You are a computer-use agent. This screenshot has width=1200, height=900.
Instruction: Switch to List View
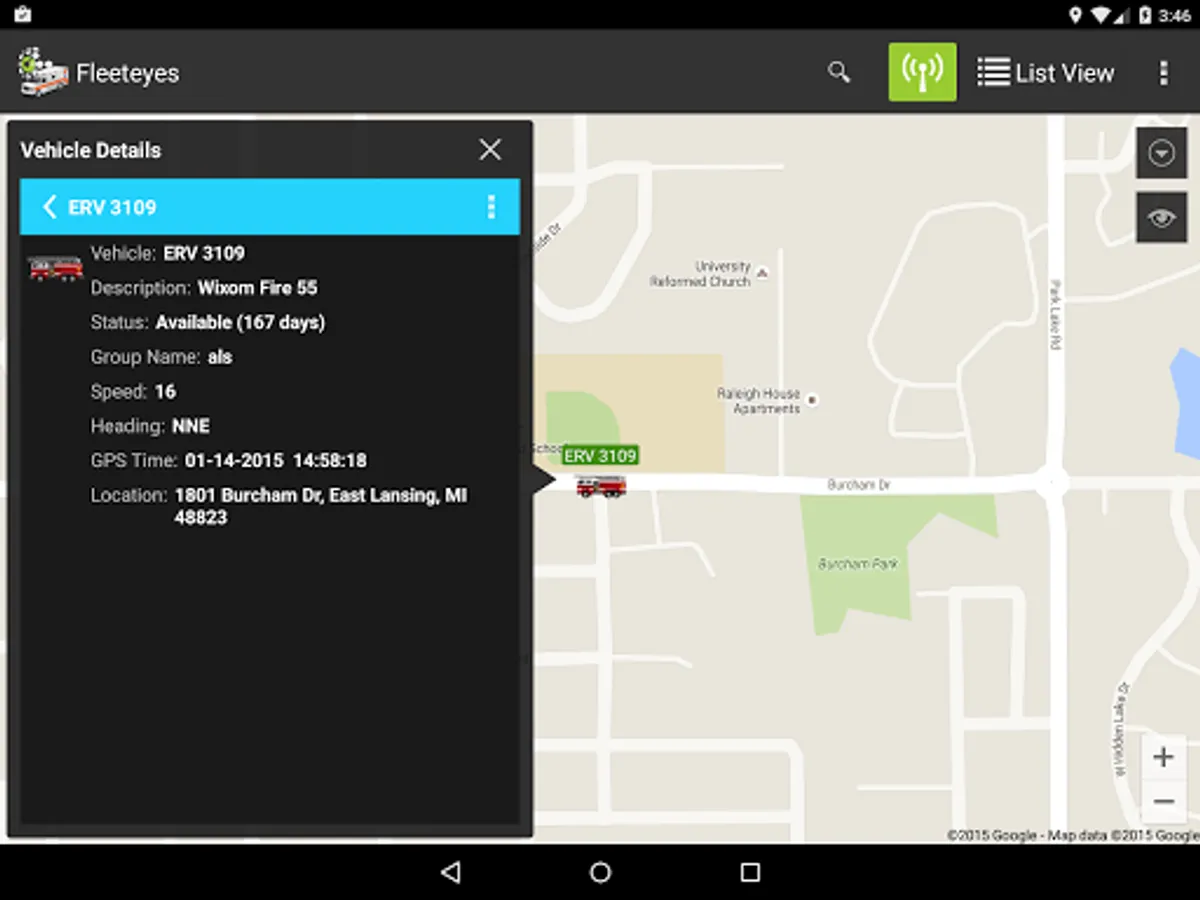click(x=1045, y=73)
